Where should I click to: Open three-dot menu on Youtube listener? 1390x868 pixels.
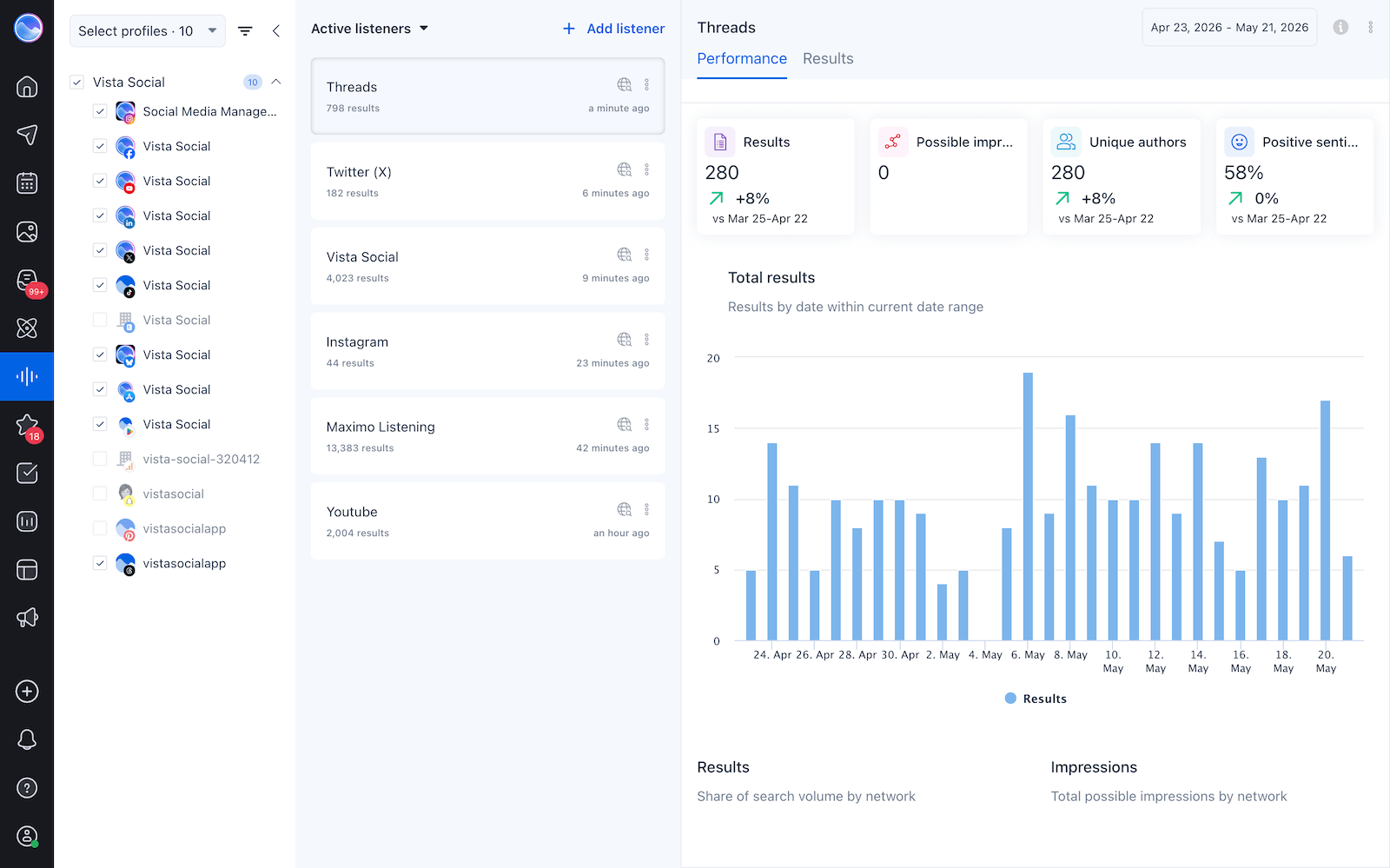(x=646, y=509)
